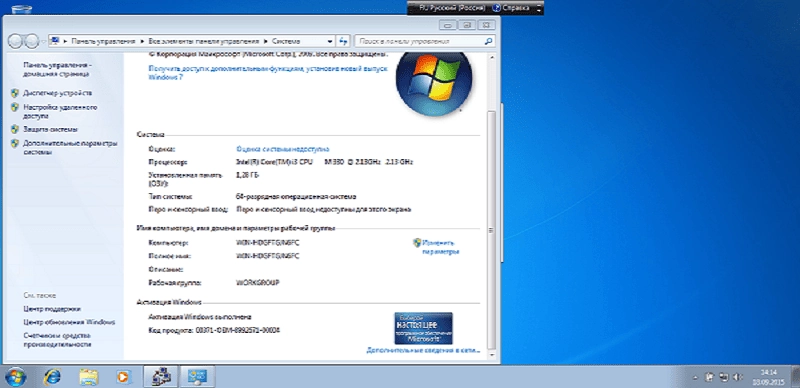Launch Internet Explorer from the taskbar

coord(52,377)
